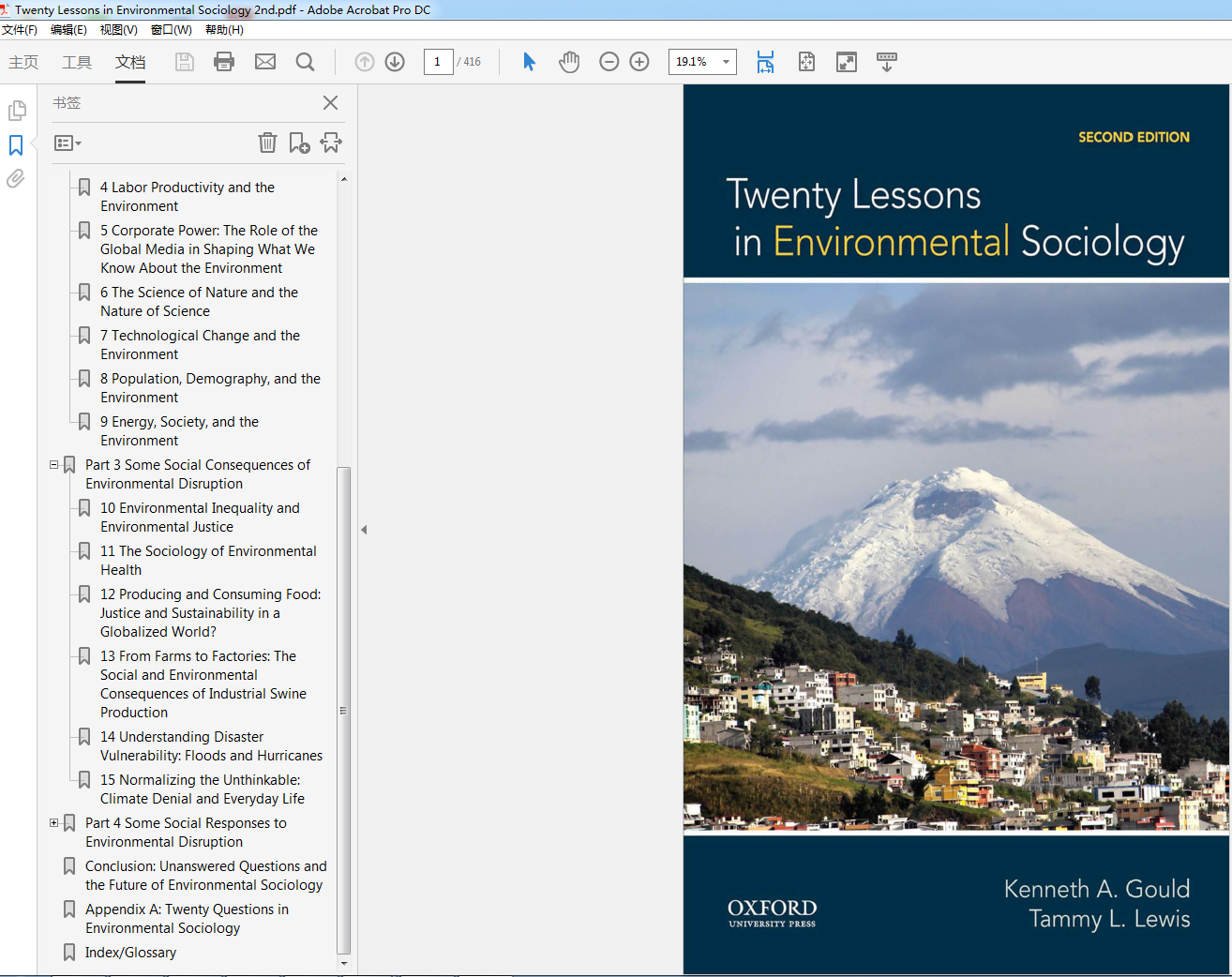The image size is (1232, 977).
Task: Click the page number input field
Action: (438, 62)
